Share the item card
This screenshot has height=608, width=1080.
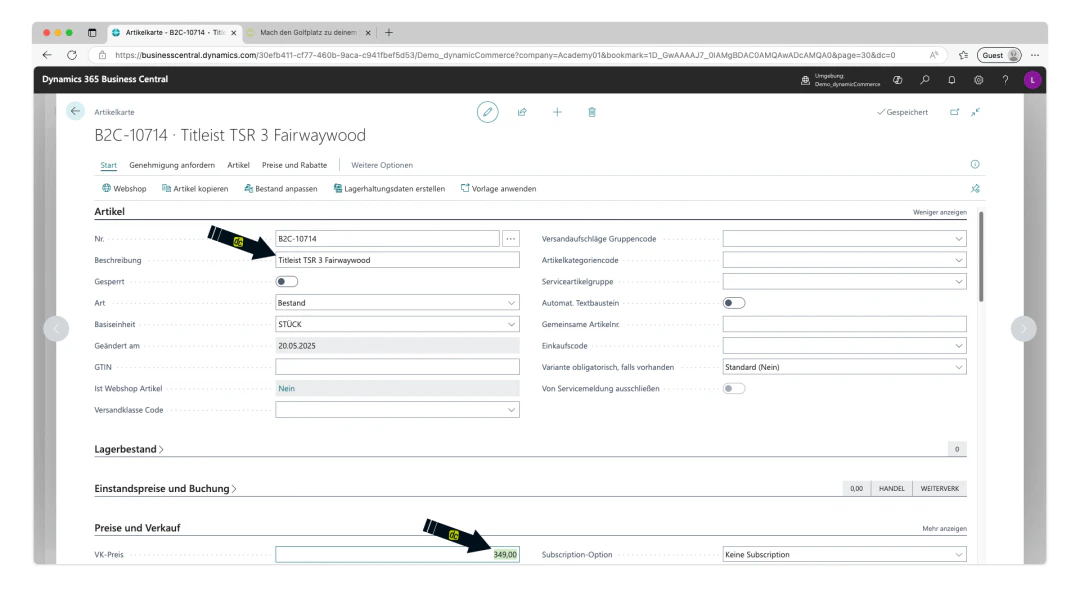coord(522,112)
